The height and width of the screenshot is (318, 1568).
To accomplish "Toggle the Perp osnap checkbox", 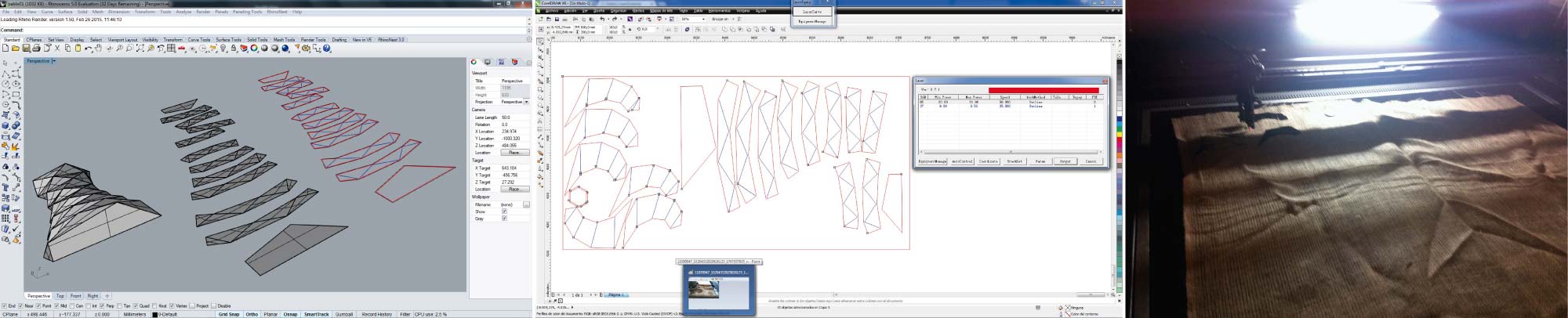I will pos(102,305).
